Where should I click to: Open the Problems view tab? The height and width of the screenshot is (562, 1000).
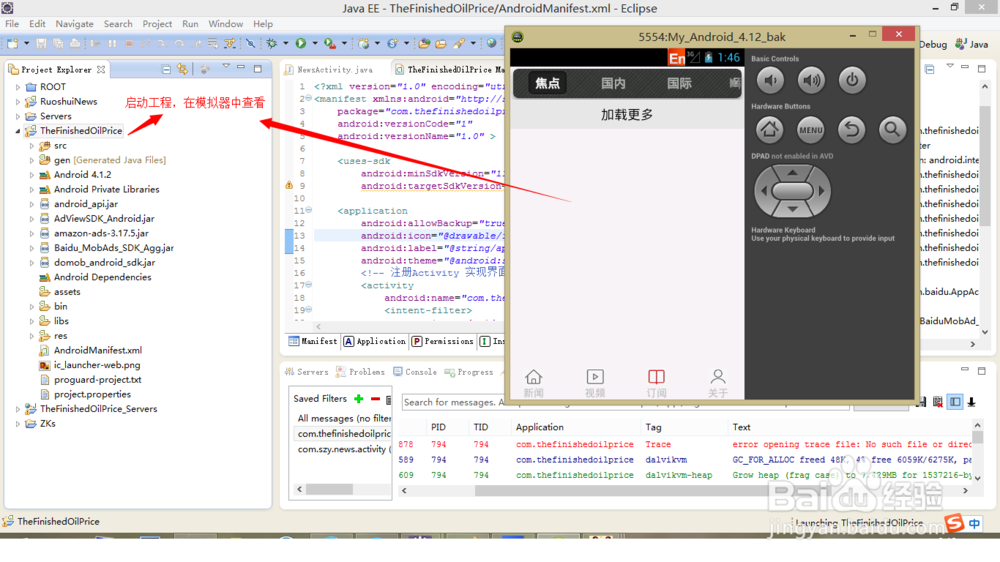pos(360,372)
